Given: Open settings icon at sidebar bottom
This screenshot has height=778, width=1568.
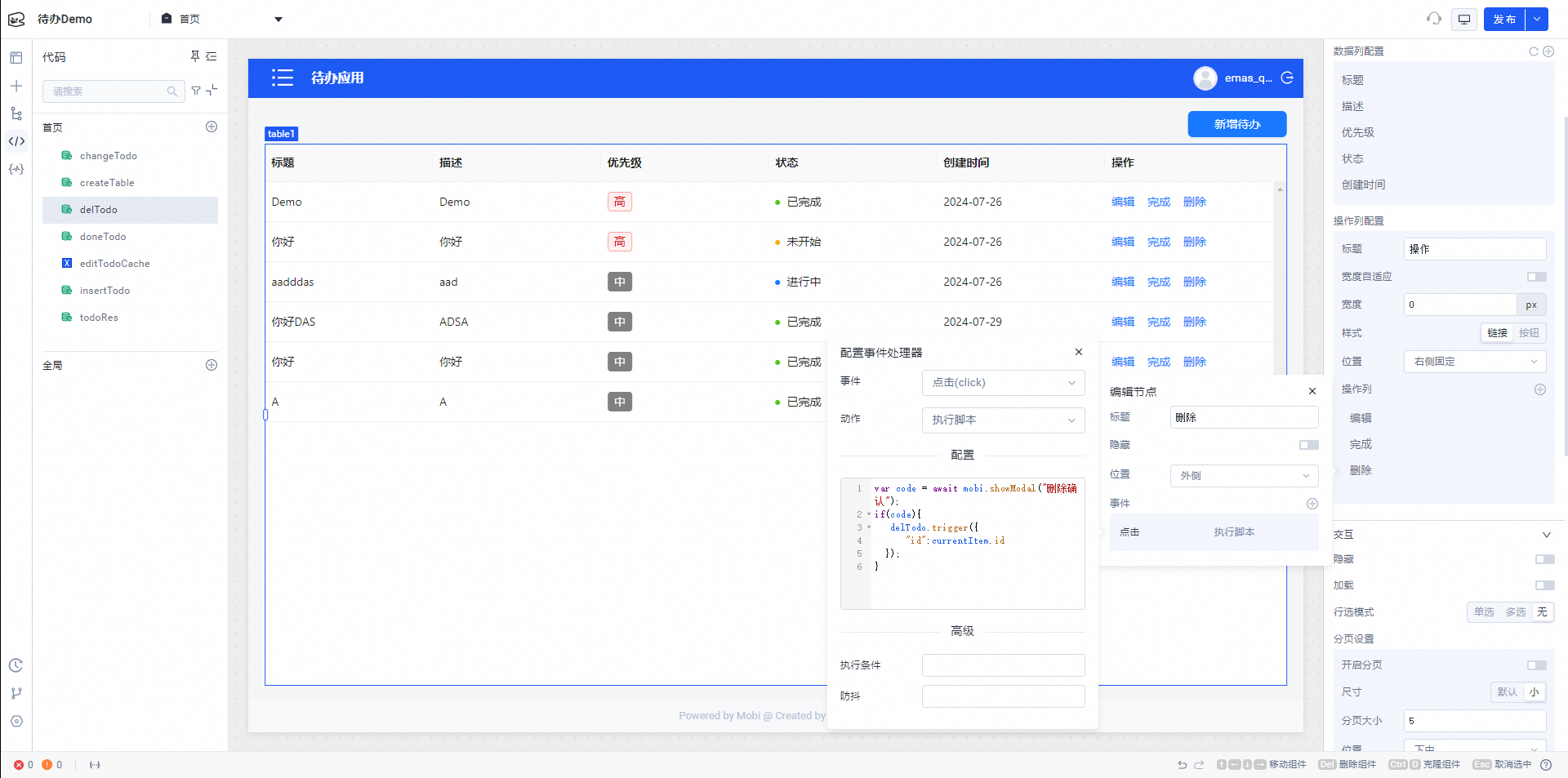Looking at the screenshot, I should pyautogui.click(x=16, y=721).
